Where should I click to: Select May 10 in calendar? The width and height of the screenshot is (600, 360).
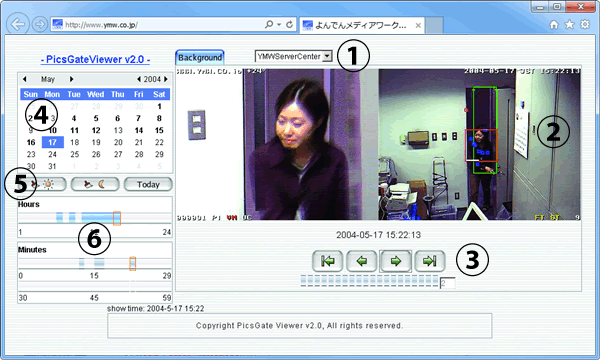[x=52, y=130]
